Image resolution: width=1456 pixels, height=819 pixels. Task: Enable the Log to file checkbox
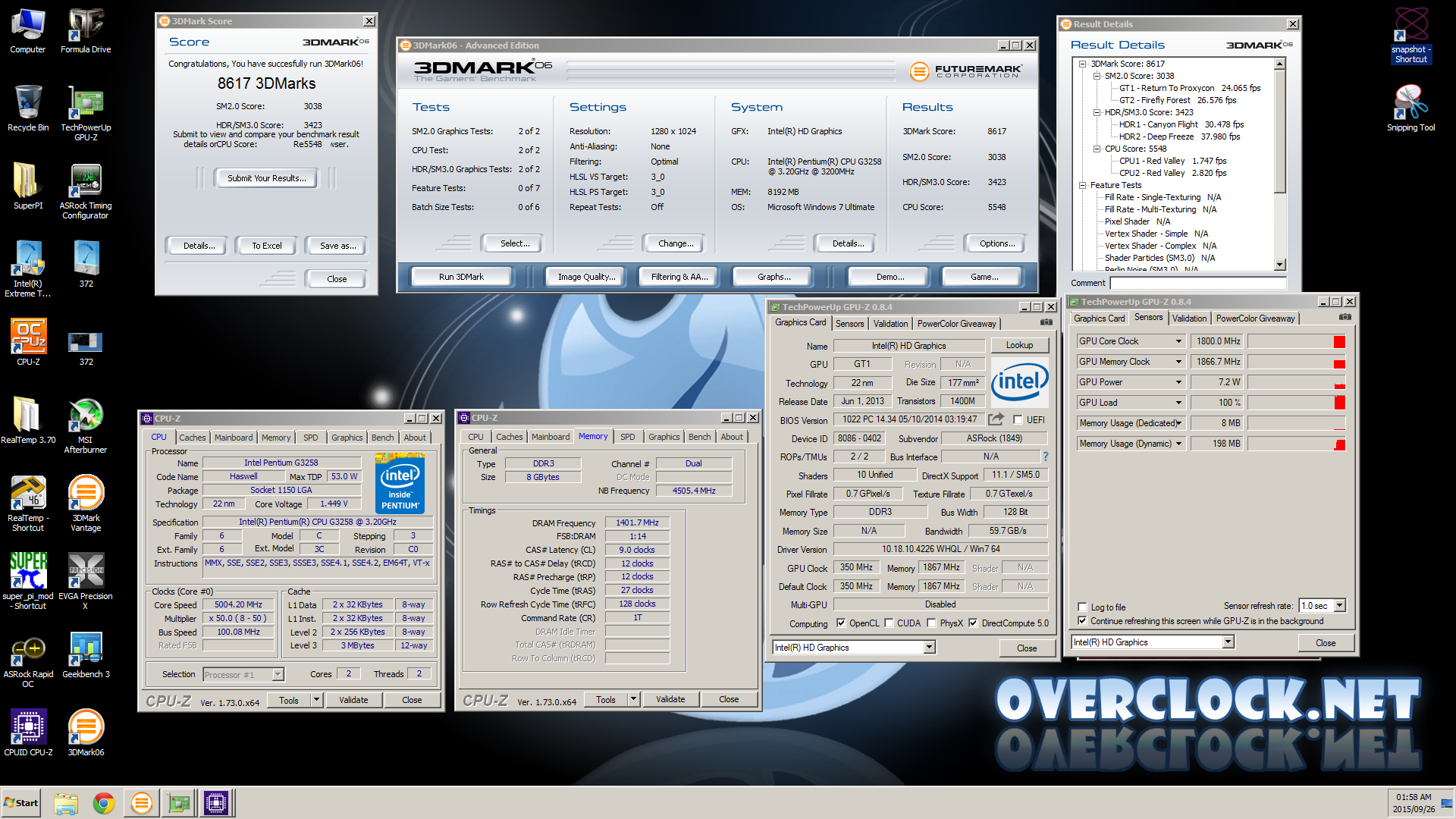click(x=1083, y=607)
